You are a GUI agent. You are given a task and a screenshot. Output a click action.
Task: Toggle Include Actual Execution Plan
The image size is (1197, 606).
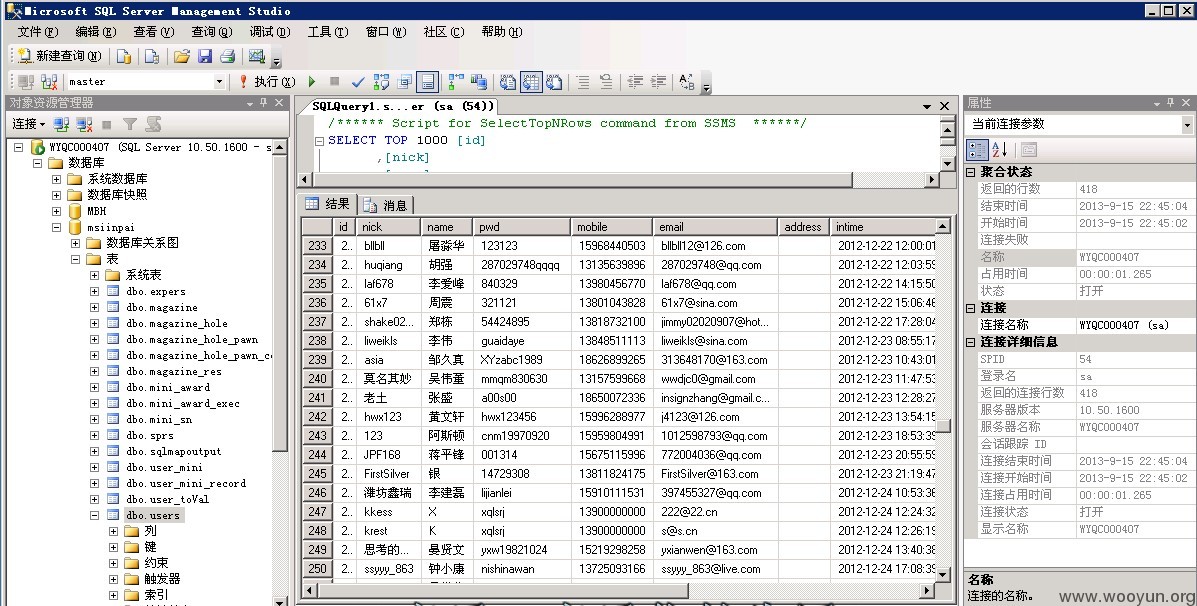click(x=457, y=82)
